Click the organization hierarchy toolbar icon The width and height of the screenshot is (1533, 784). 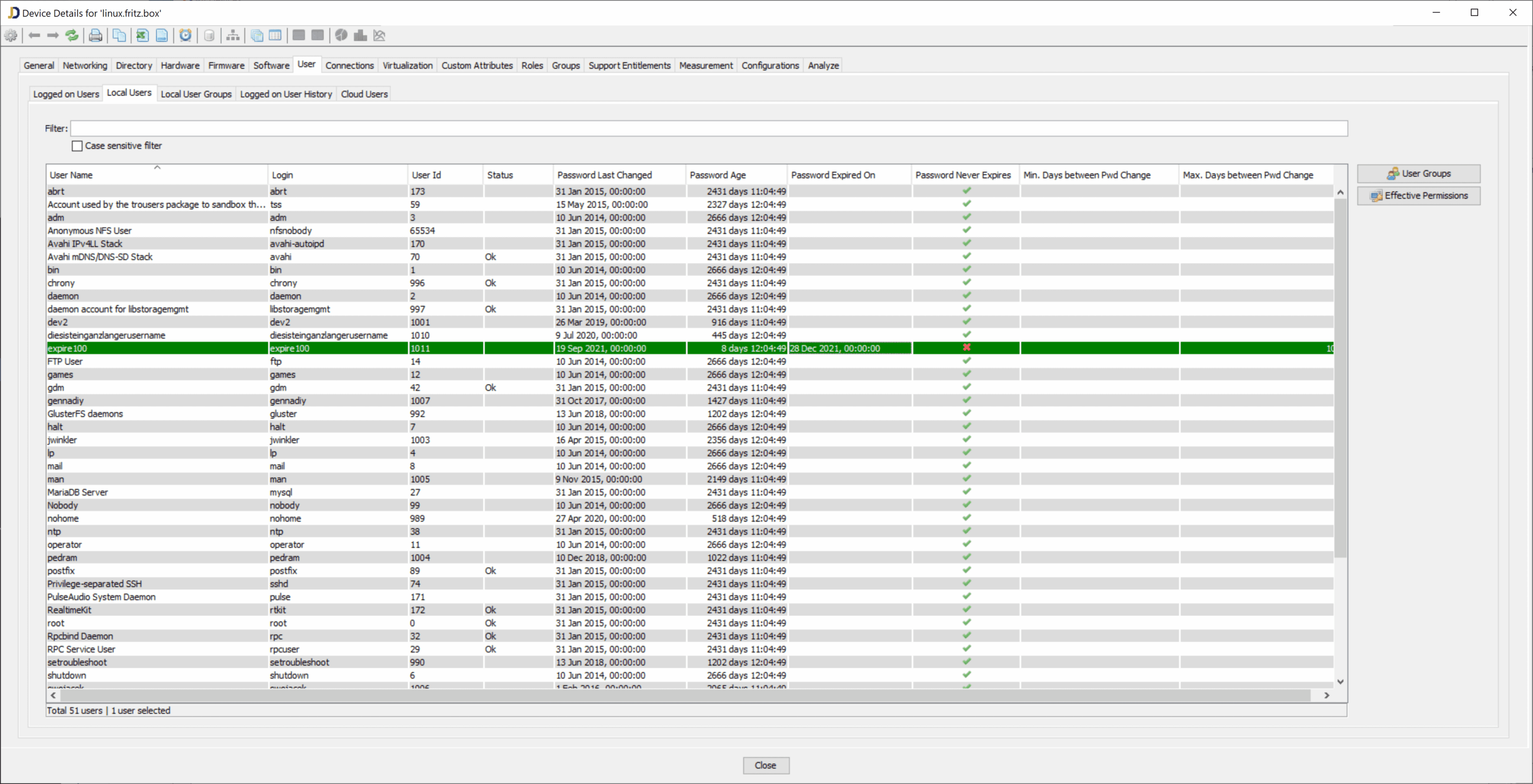click(233, 36)
